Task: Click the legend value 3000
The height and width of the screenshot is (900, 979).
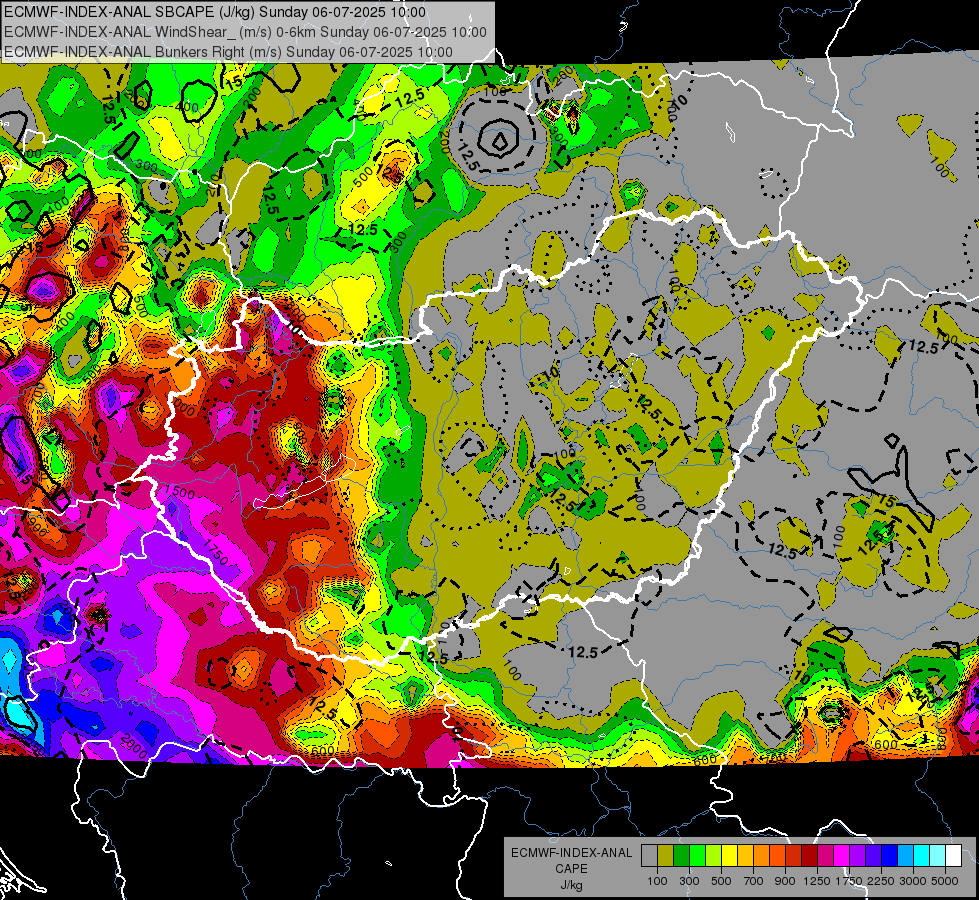Action: coord(913,881)
